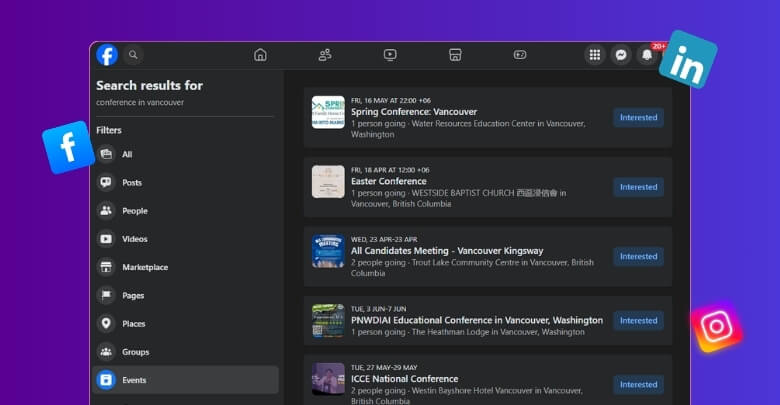Select the All filter
This screenshot has height=405, width=780.
(185, 154)
